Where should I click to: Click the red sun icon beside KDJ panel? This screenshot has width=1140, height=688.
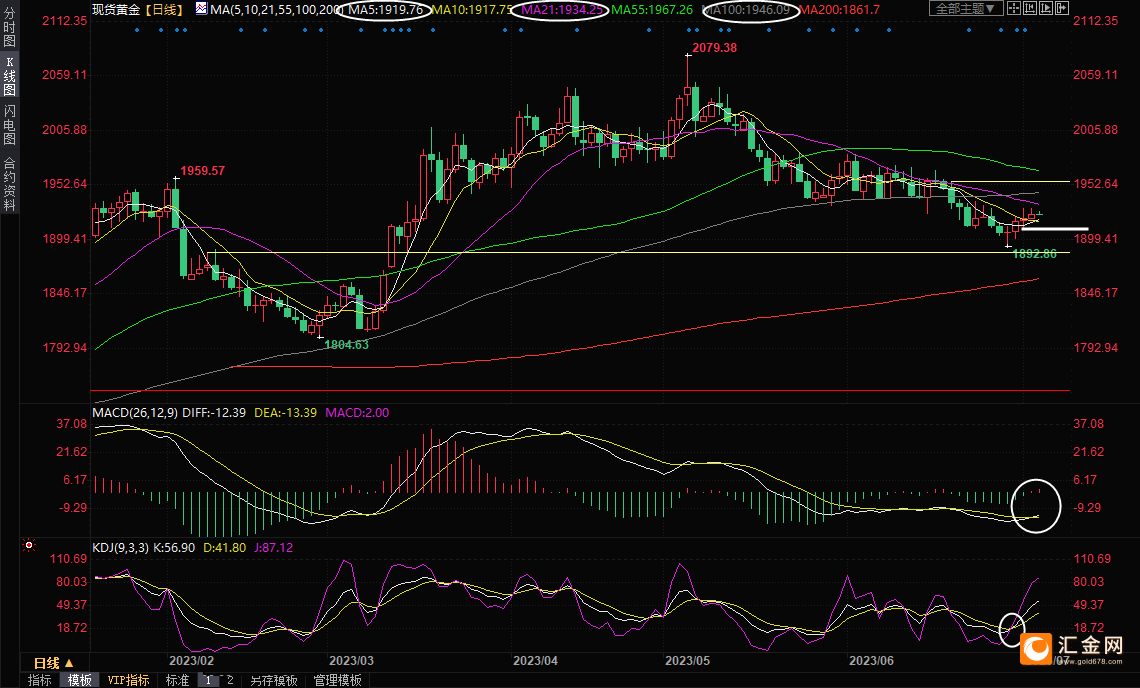tap(29, 546)
